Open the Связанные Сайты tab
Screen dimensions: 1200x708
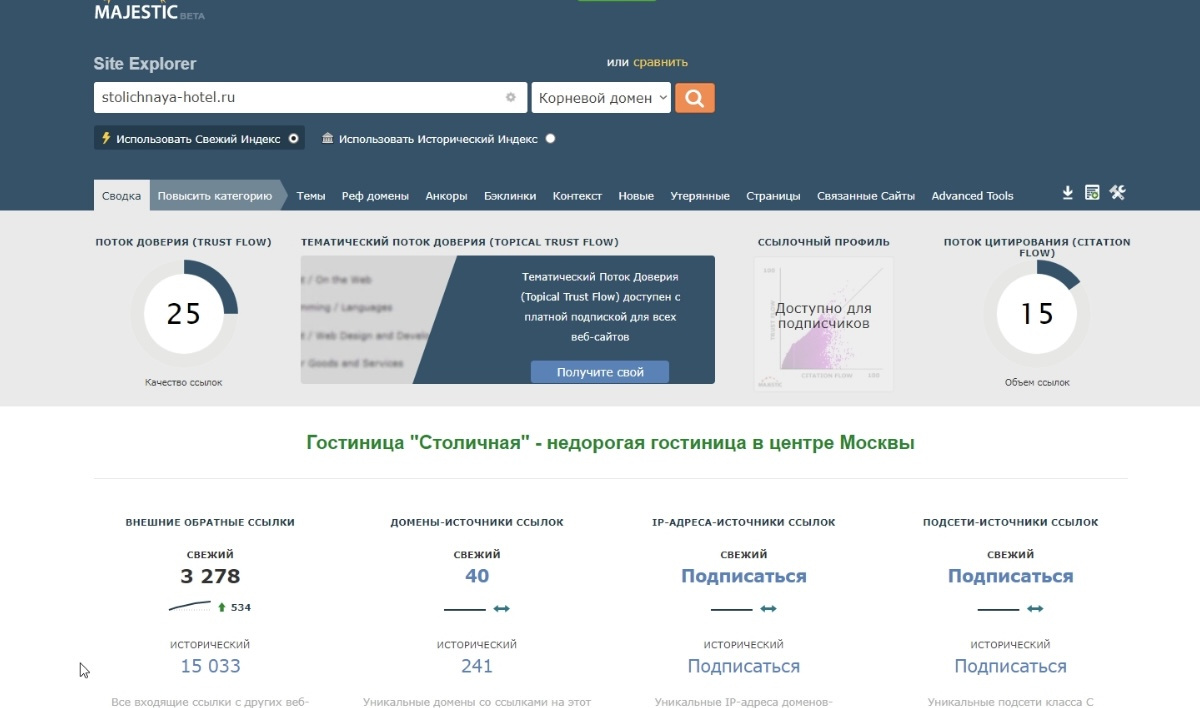coord(866,196)
